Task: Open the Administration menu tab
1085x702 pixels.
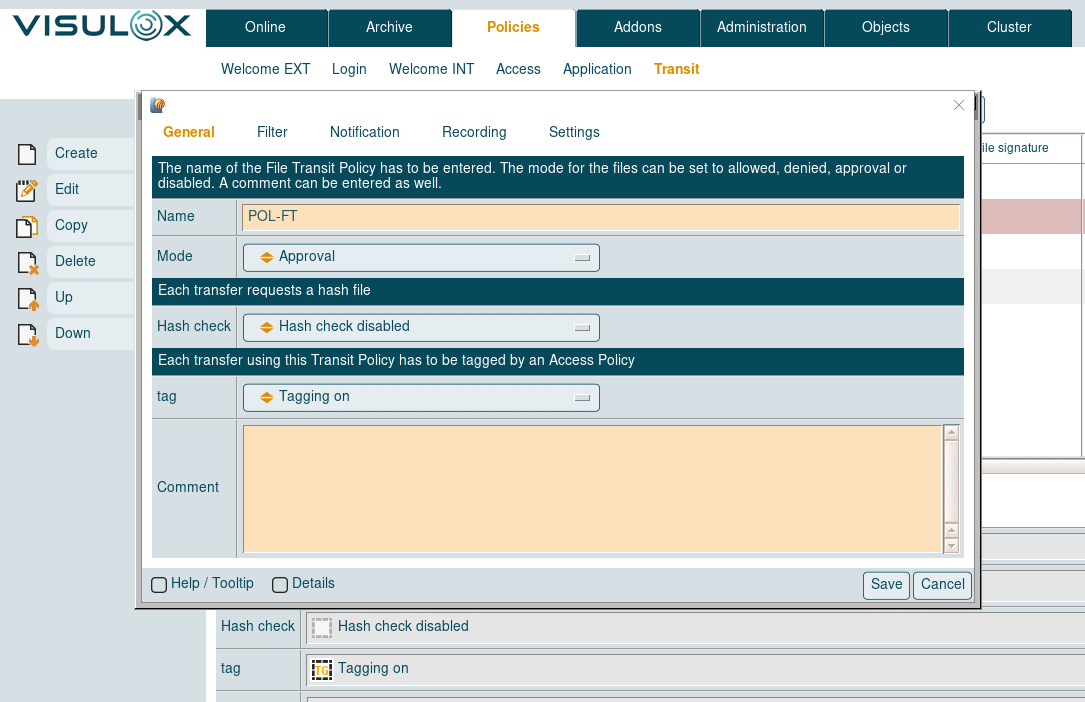Action: [761, 27]
